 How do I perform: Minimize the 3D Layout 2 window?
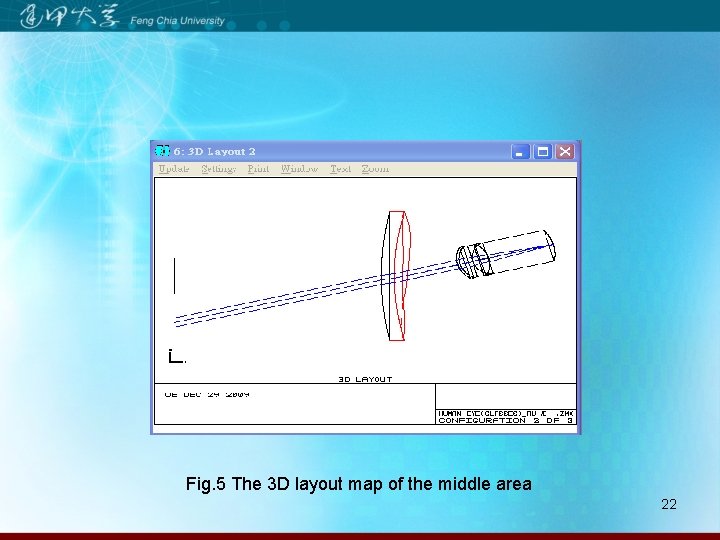520,152
